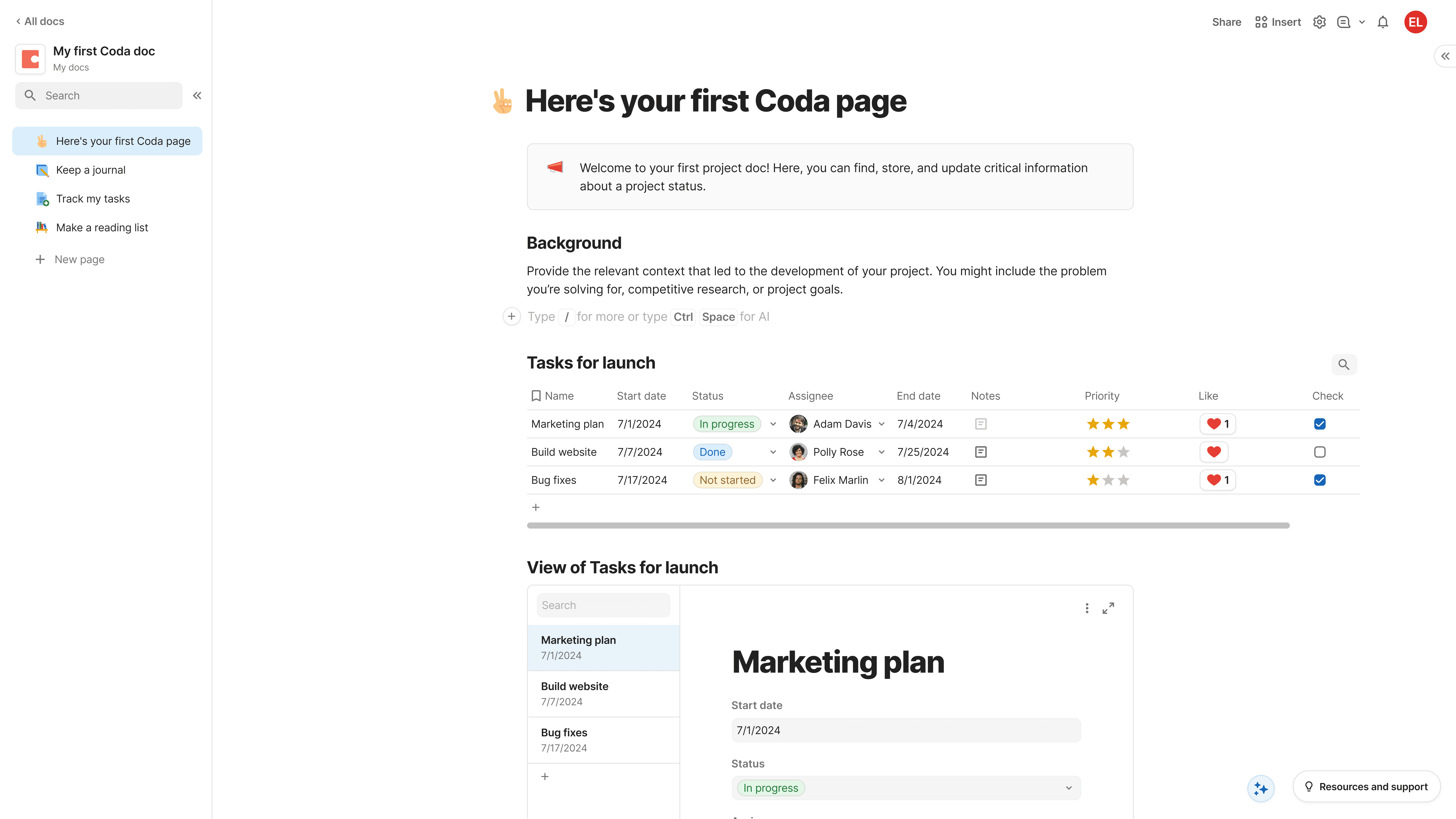Open the comments icon in top bar
Viewport: 1456px width, 819px height.
coord(1344,22)
